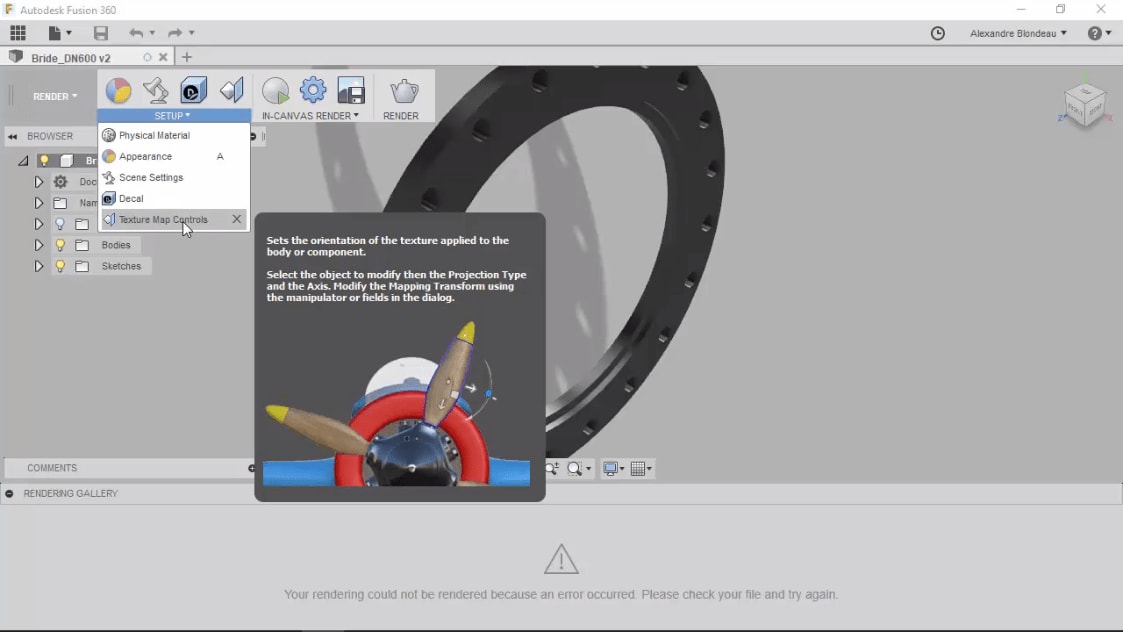Toggle visibility lightbulb of the root component
The image size is (1123, 632).
tap(44, 161)
